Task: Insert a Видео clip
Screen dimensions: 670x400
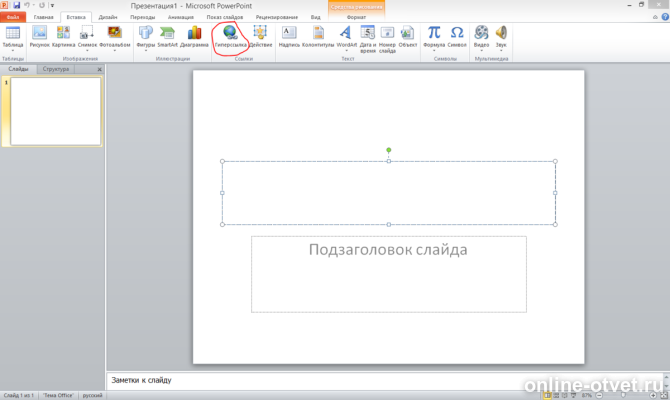Action: (481, 33)
